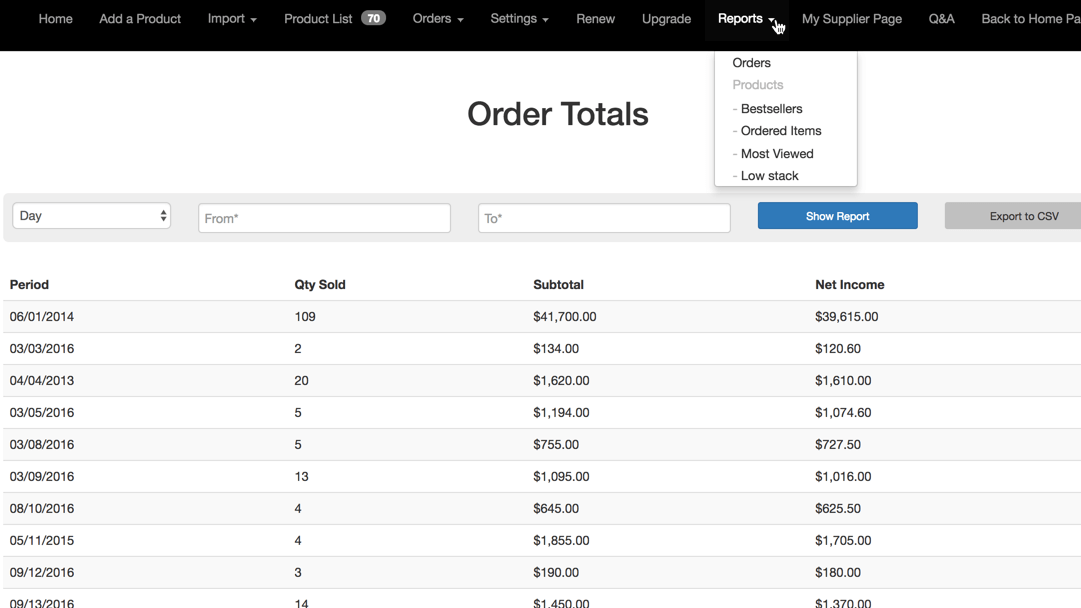Open the Day period selector

[91, 216]
